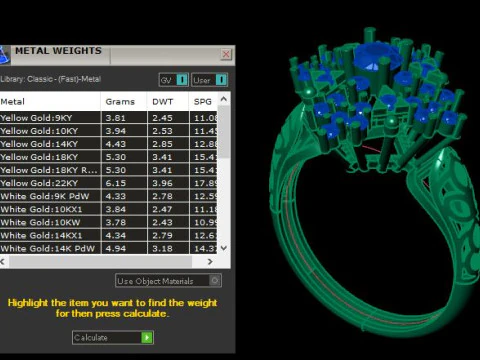Click the table scroll down arrow
This screenshot has width=480, height=360.
pos(224,248)
